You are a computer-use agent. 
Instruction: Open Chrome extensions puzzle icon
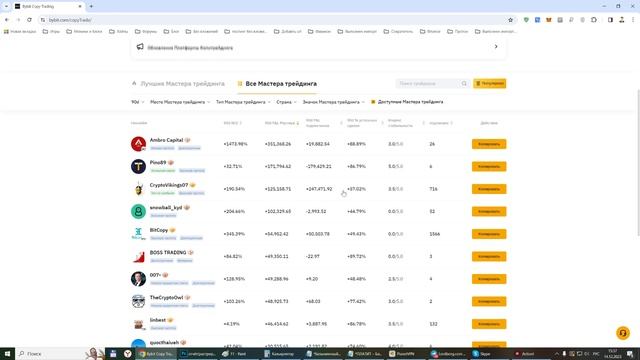[594, 20]
